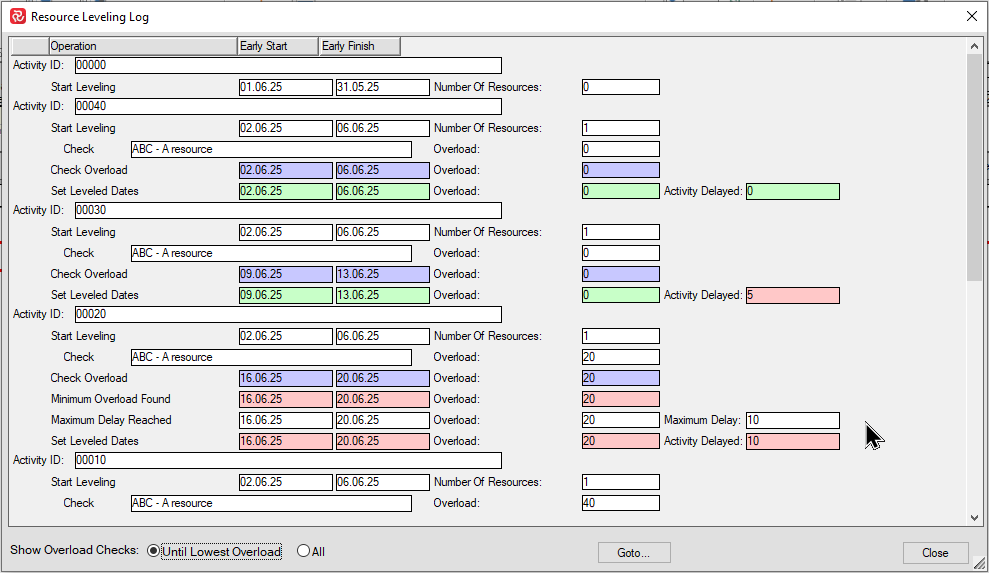Screen dimensions: 989x573
Task: Click the Check resource field under activity 00020
Action: pos(271,357)
